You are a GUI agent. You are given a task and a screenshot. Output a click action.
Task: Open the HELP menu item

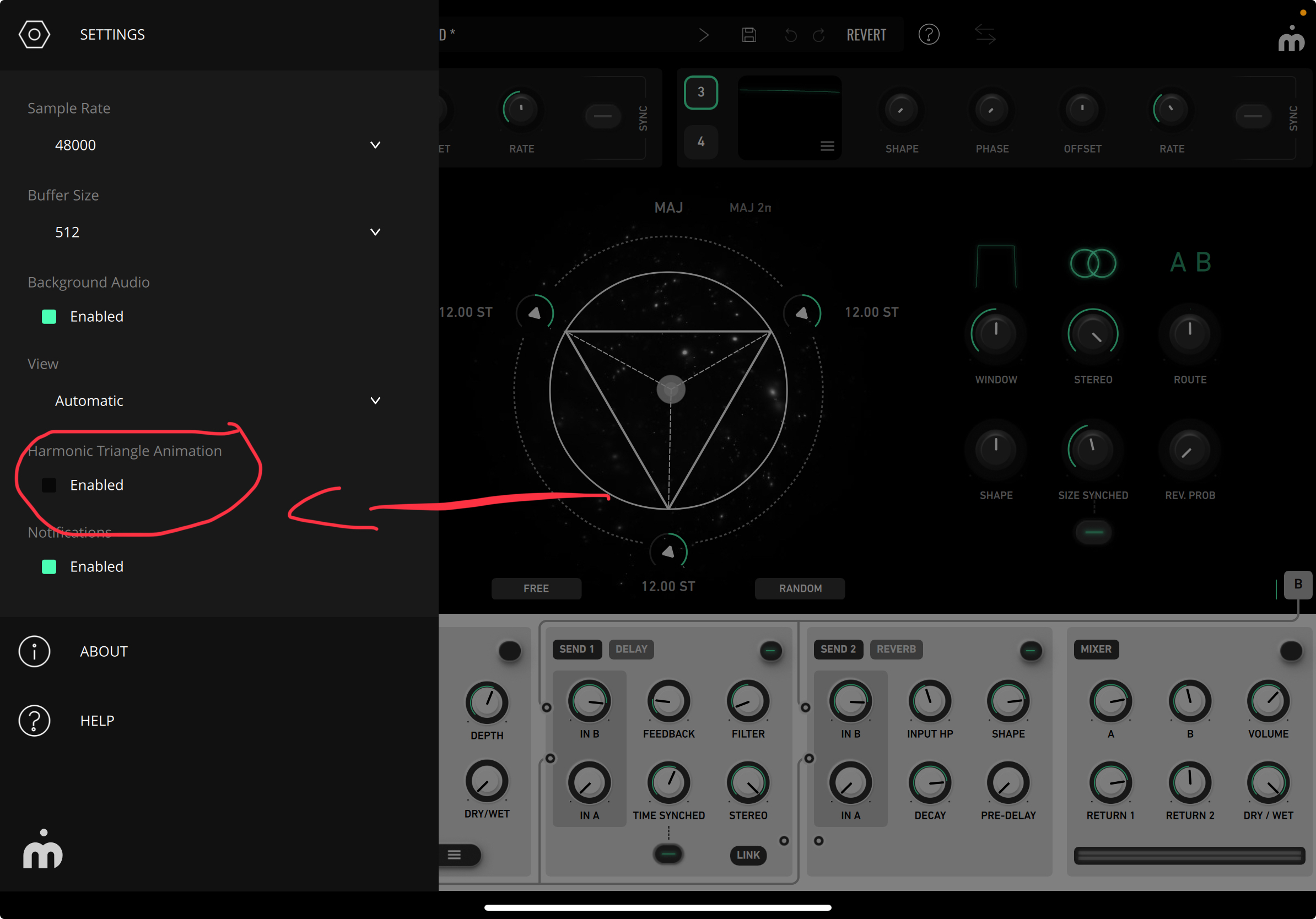point(96,721)
